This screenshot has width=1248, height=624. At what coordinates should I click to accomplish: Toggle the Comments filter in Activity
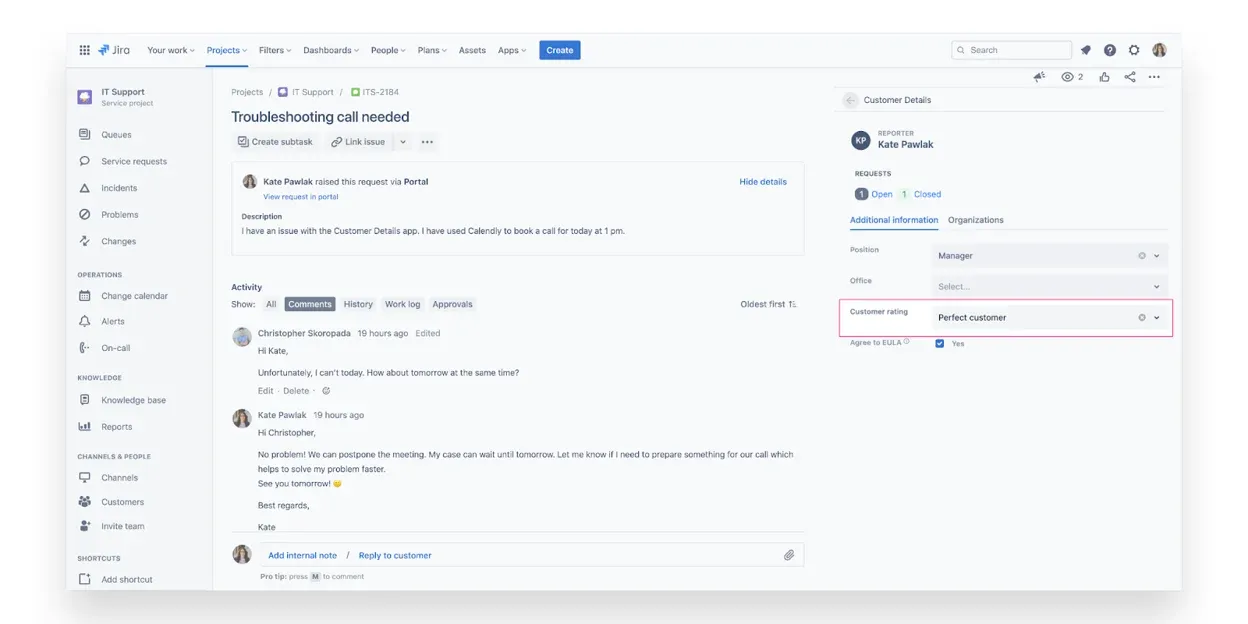[x=309, y=303]
